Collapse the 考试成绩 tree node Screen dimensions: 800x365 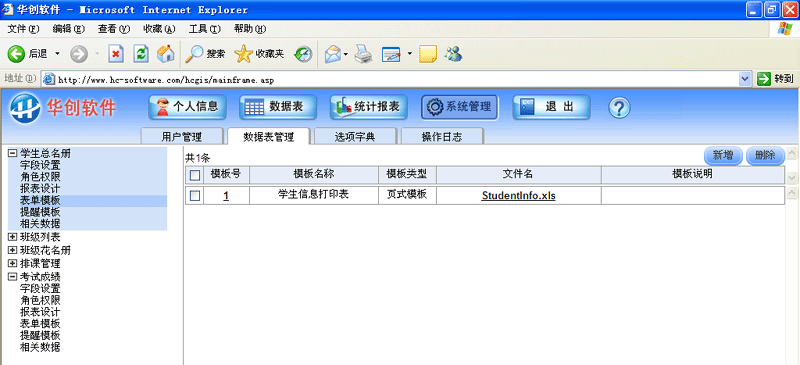[x=12, y=277]
